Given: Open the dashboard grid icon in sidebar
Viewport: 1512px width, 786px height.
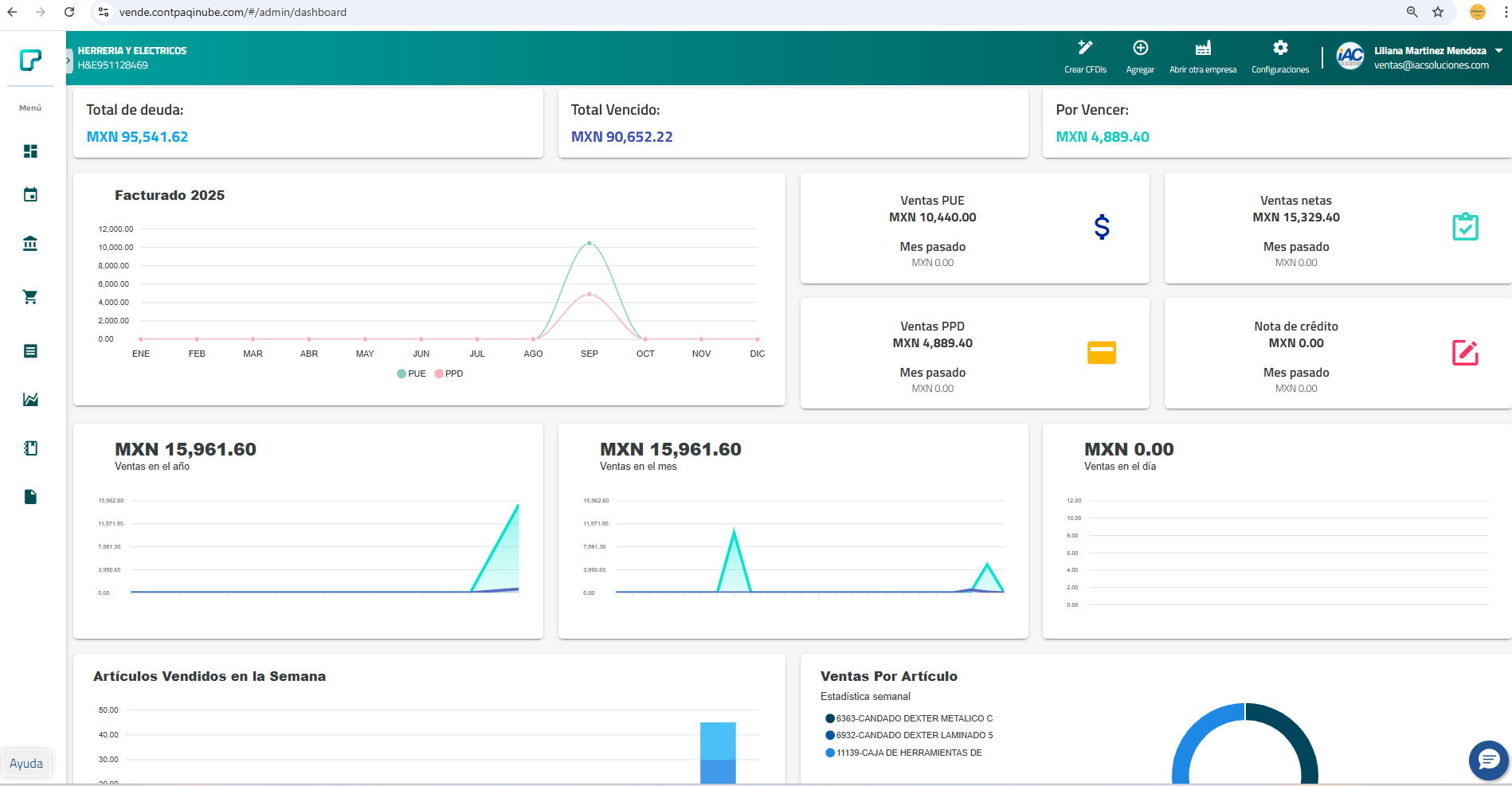Looking at the screenshot, I should coord(30,151).
